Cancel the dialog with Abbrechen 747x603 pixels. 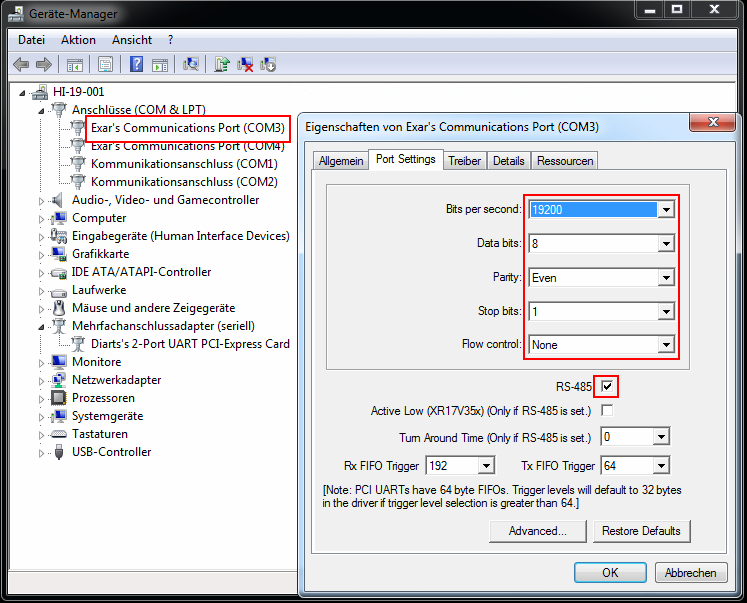691,573
